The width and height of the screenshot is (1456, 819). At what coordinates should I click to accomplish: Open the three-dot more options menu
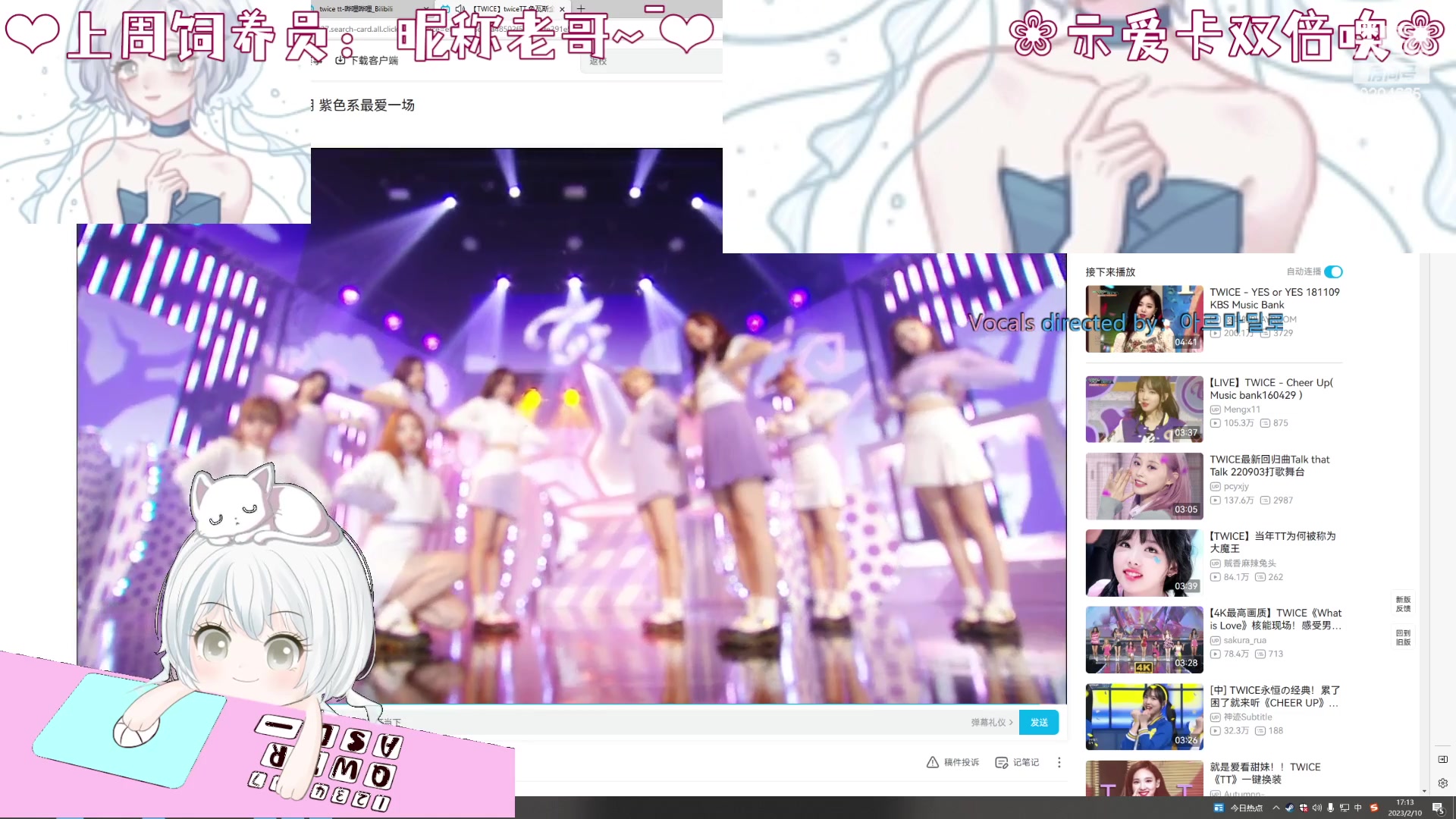1059,762
